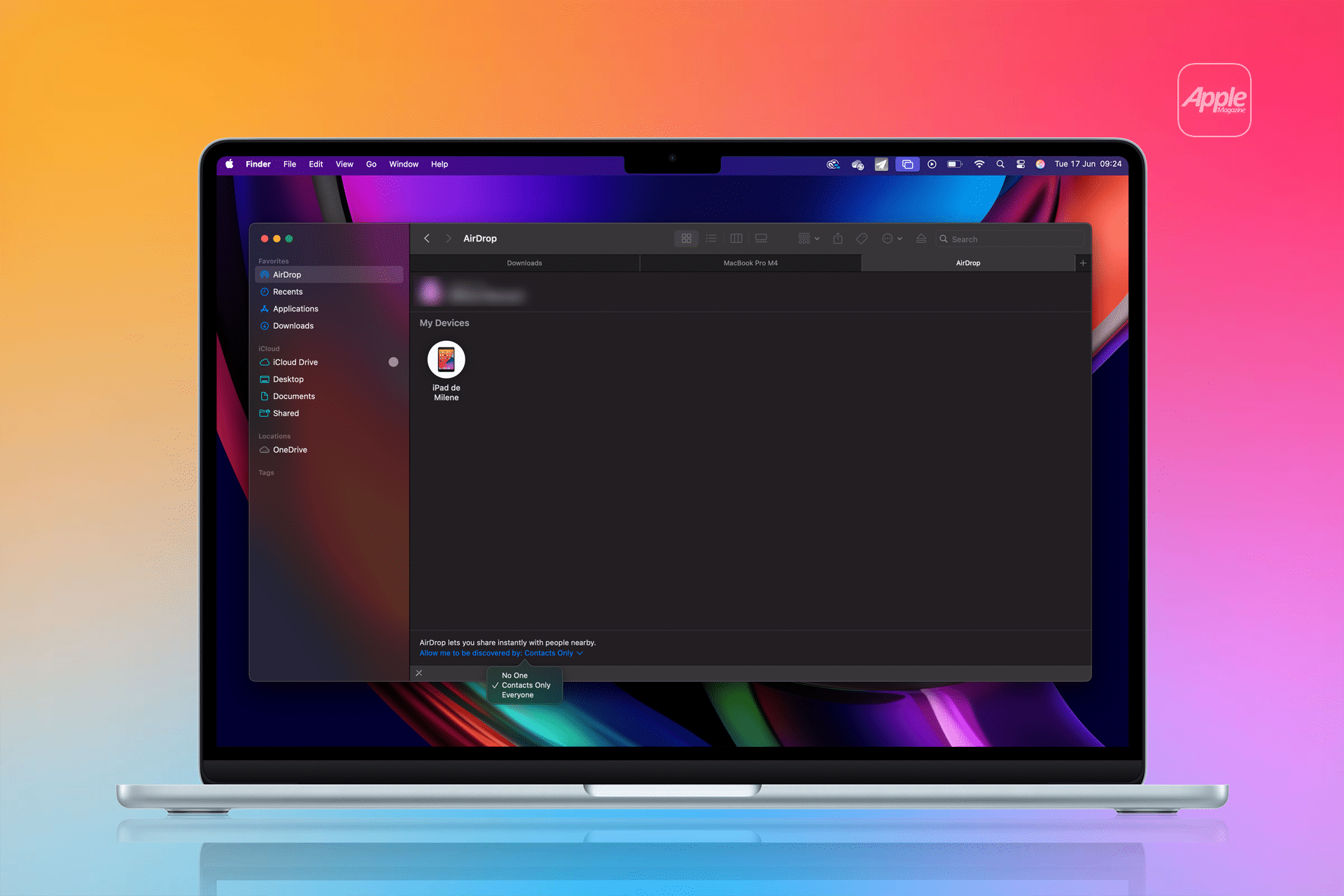1344x896 pixels.
Task: Click the Wi-Fi status icon
Action: 979,164
